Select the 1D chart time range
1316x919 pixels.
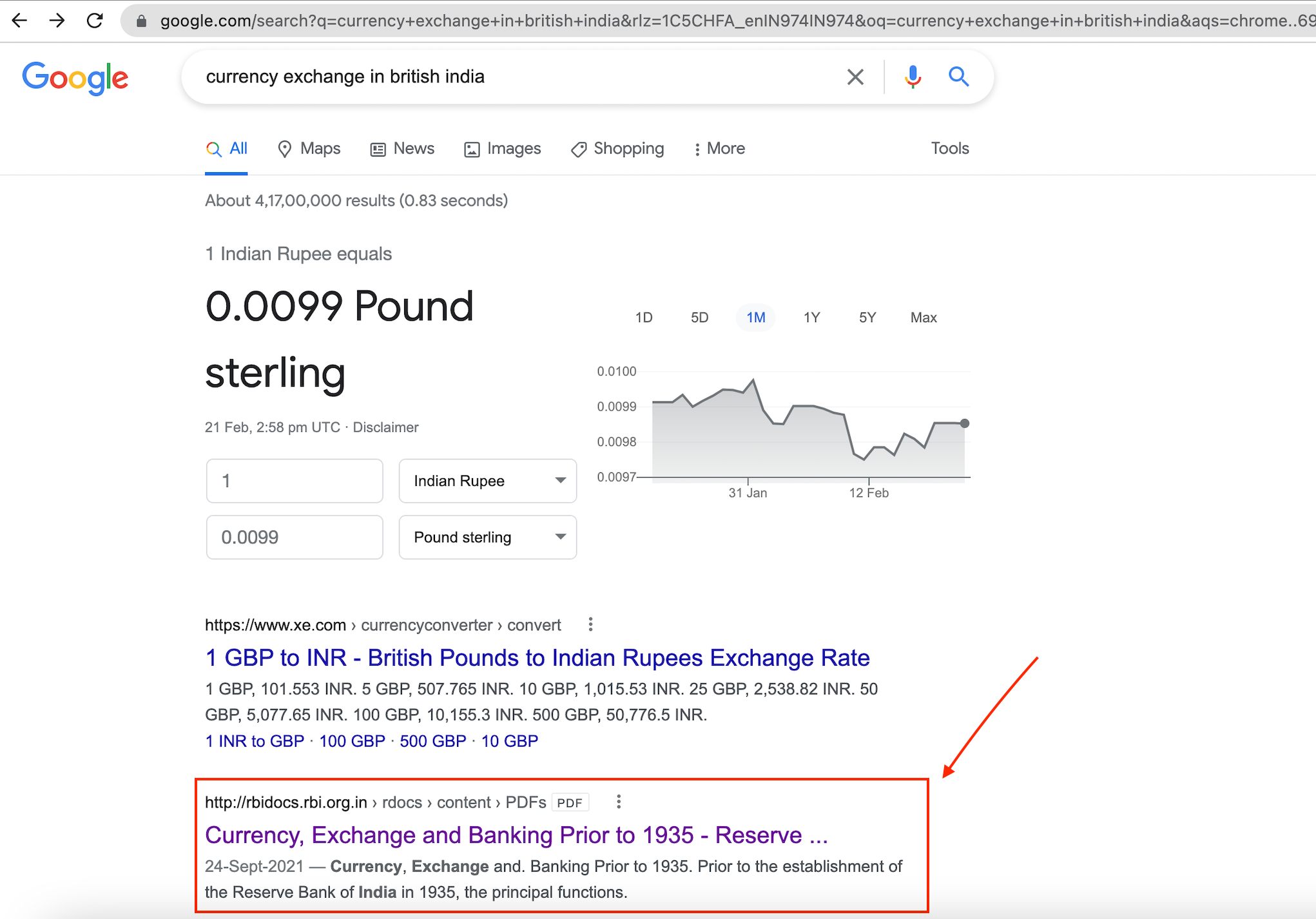[x=643, y=317]
